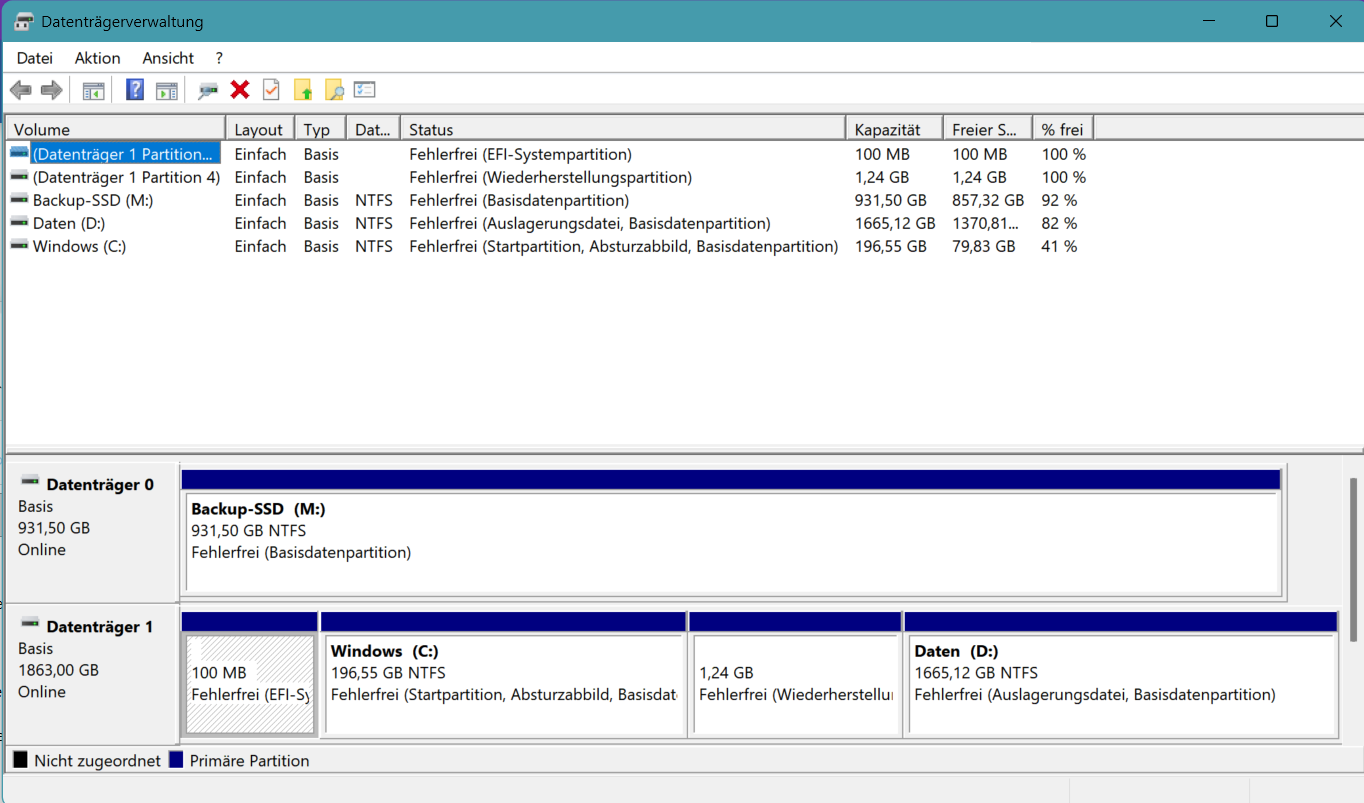Click the Back arrow in the toolbar
This screenshot has height=803, width=1364.
[x=20, y=90]
